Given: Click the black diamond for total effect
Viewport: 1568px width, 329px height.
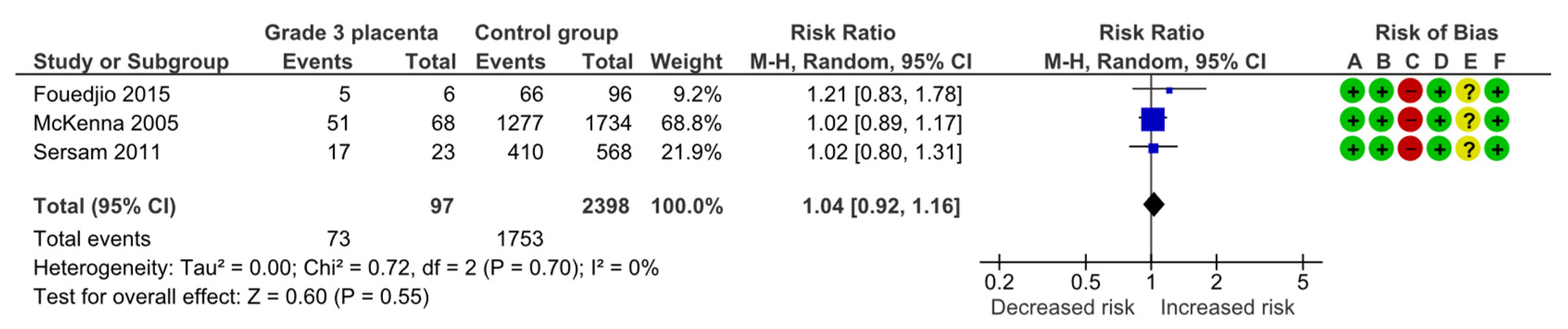Looking at the screenshot, I should coord(1154,204).
